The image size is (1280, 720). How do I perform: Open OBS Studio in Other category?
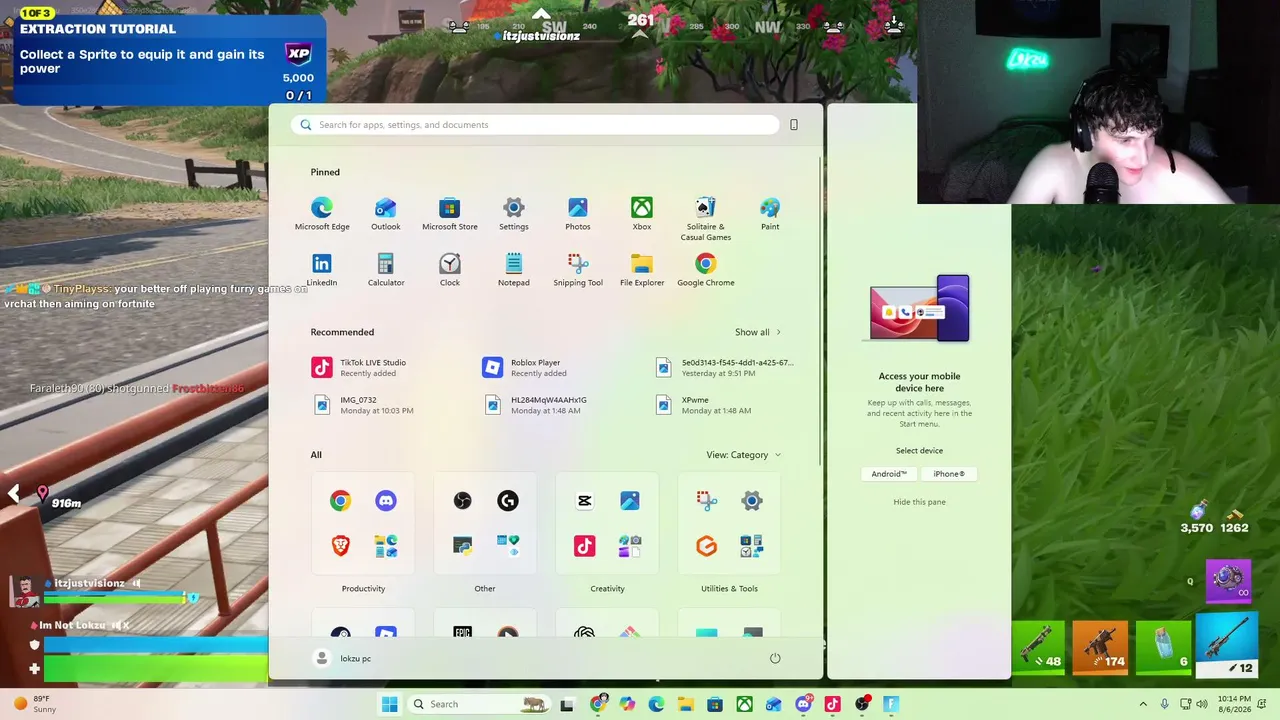click(463, 501)
